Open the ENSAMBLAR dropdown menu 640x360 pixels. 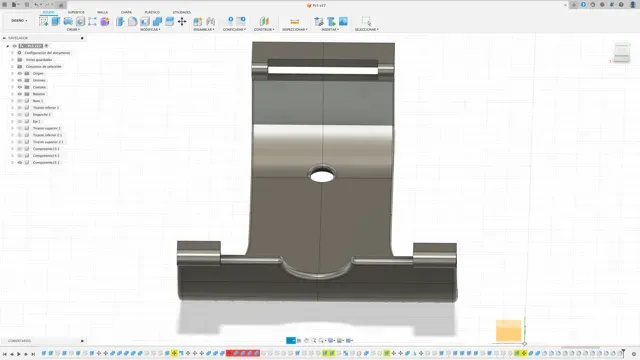pos(204,30)
